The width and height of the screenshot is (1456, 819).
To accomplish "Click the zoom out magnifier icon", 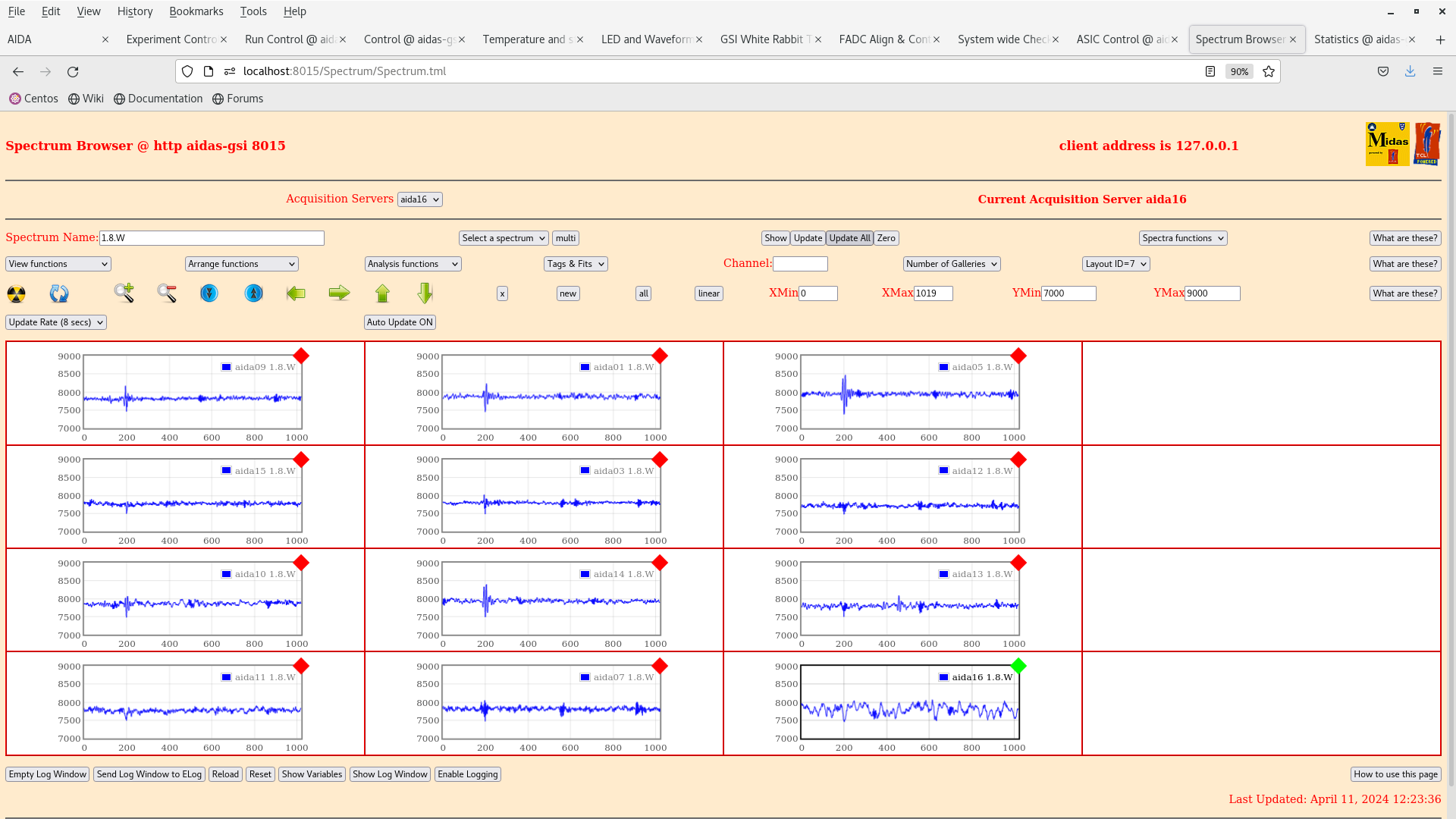I will pos(167,293).
